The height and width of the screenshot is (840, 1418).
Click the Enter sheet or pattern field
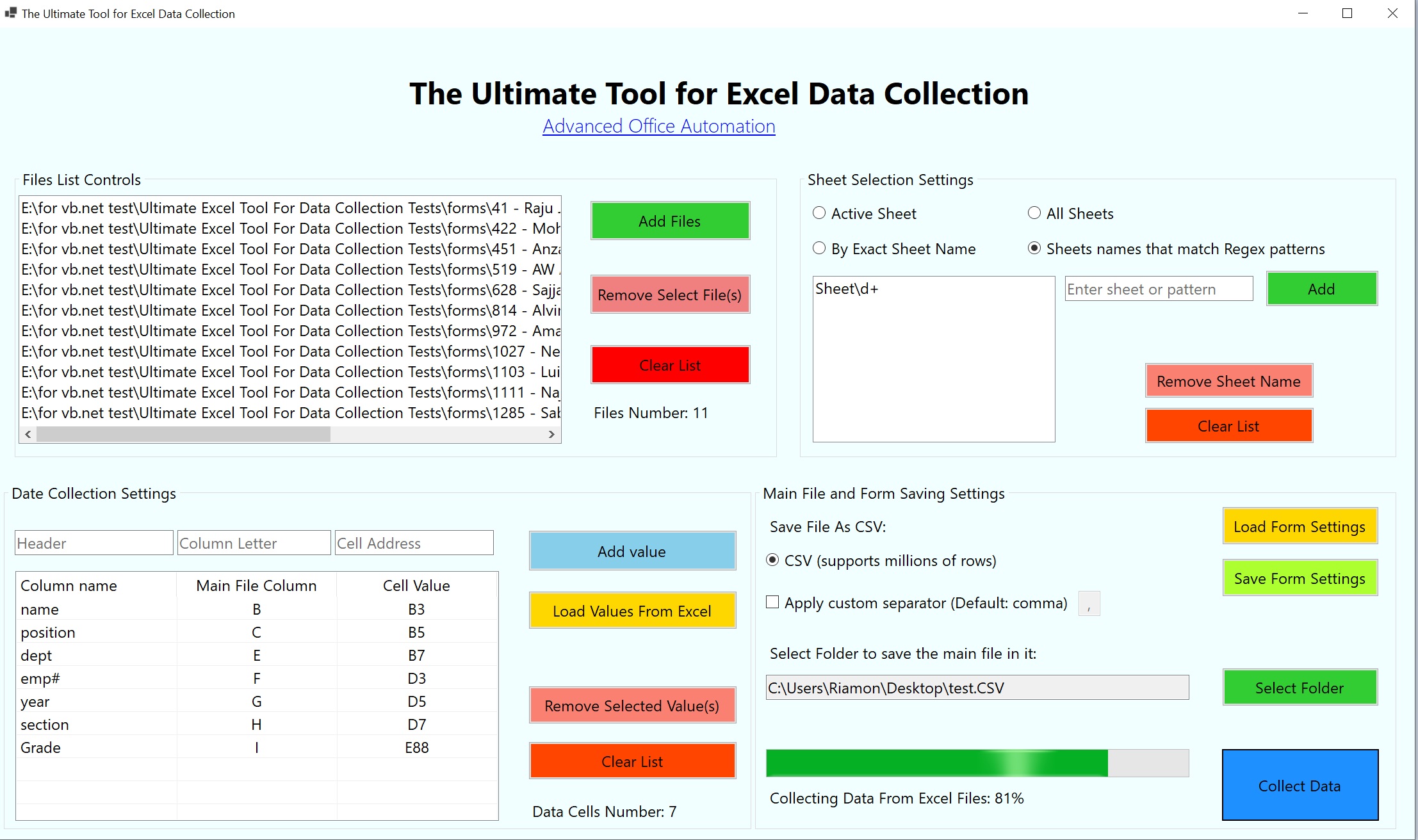click(1157, 289)
